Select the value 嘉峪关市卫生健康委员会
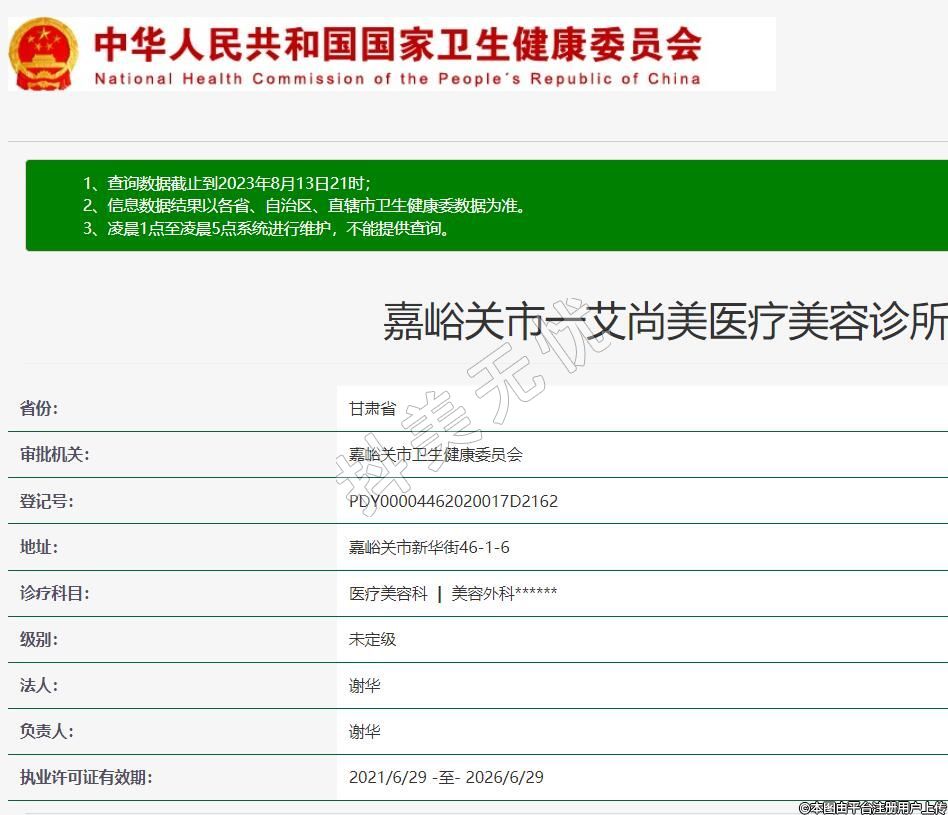948x815 pixels. (435, 455)
